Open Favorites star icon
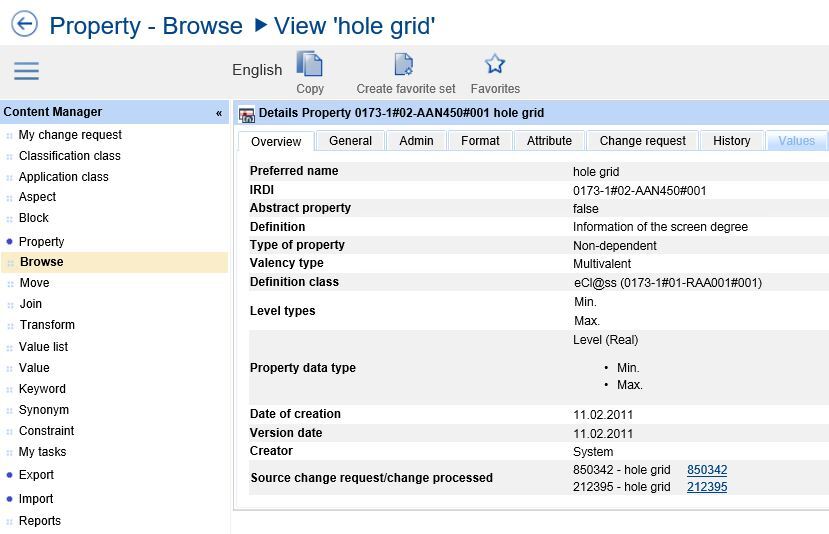Viewport: 829px width, 534px height. [x=495, y=65]
